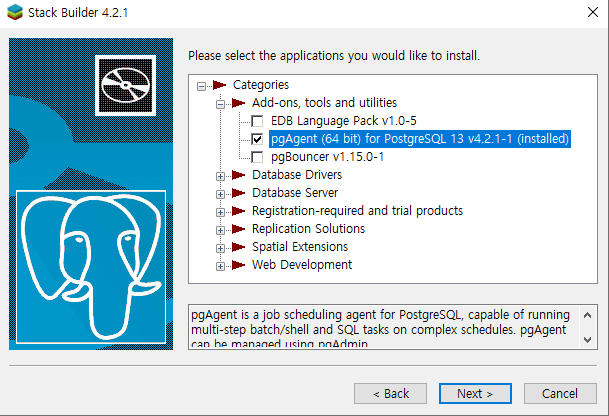Select the Spatial Extensions label
609x416 pixels.
[300, 247]
